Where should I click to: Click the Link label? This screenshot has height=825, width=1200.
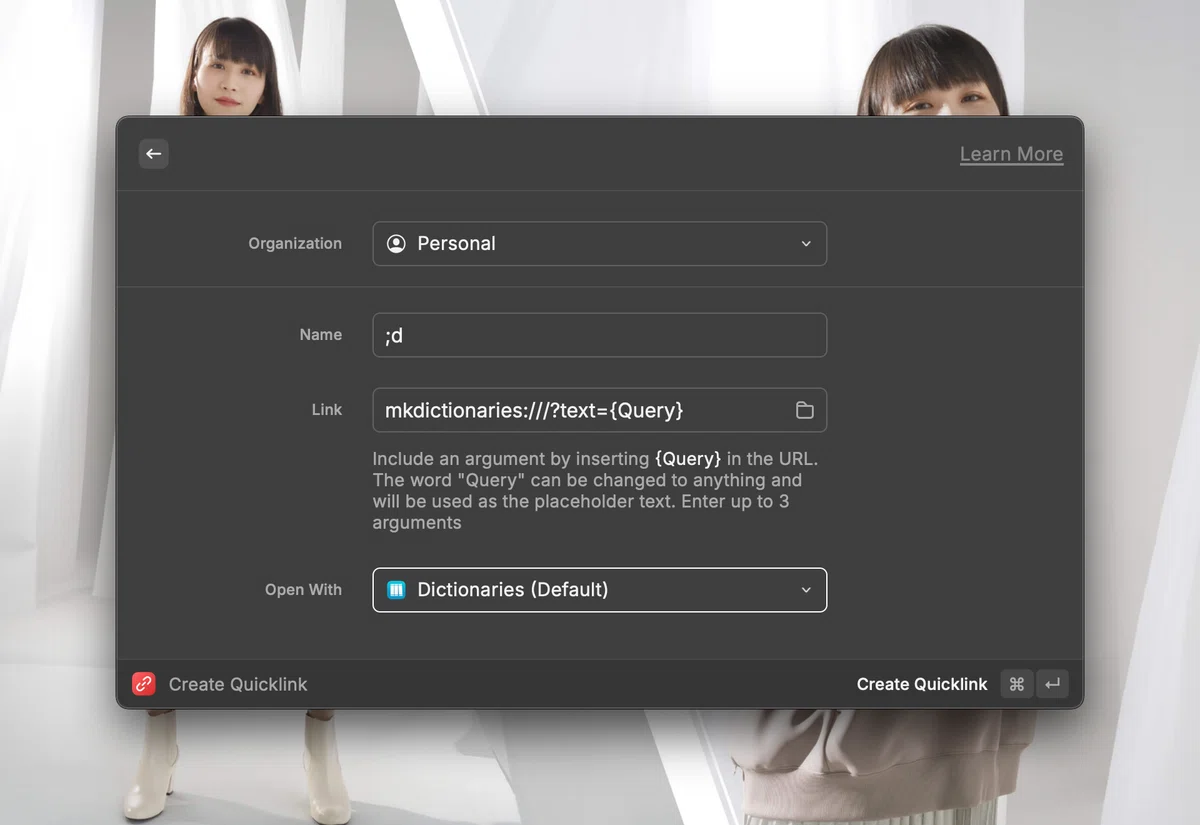(327, 410)
